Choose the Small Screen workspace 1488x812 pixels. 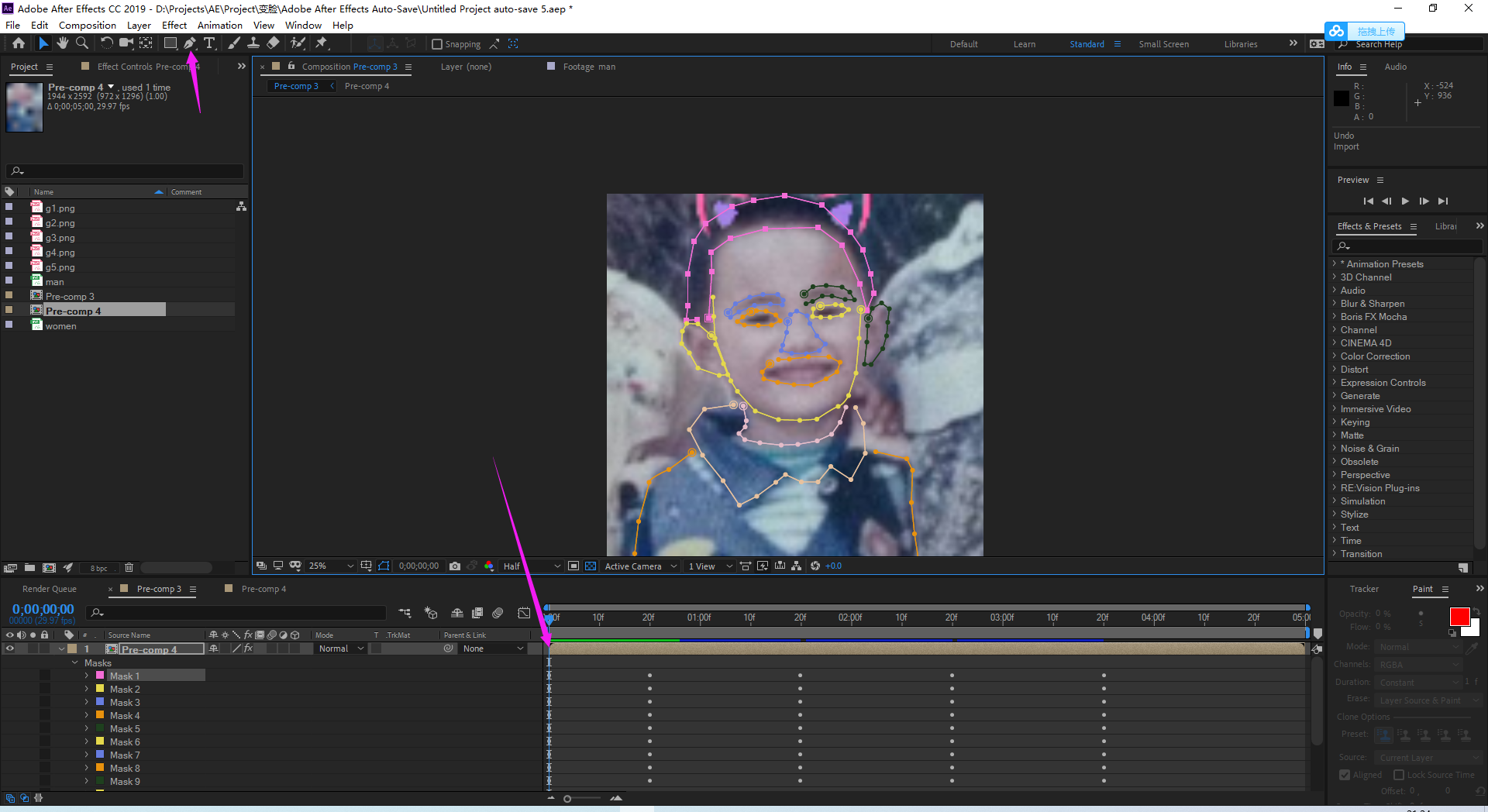pos(1163,44)
